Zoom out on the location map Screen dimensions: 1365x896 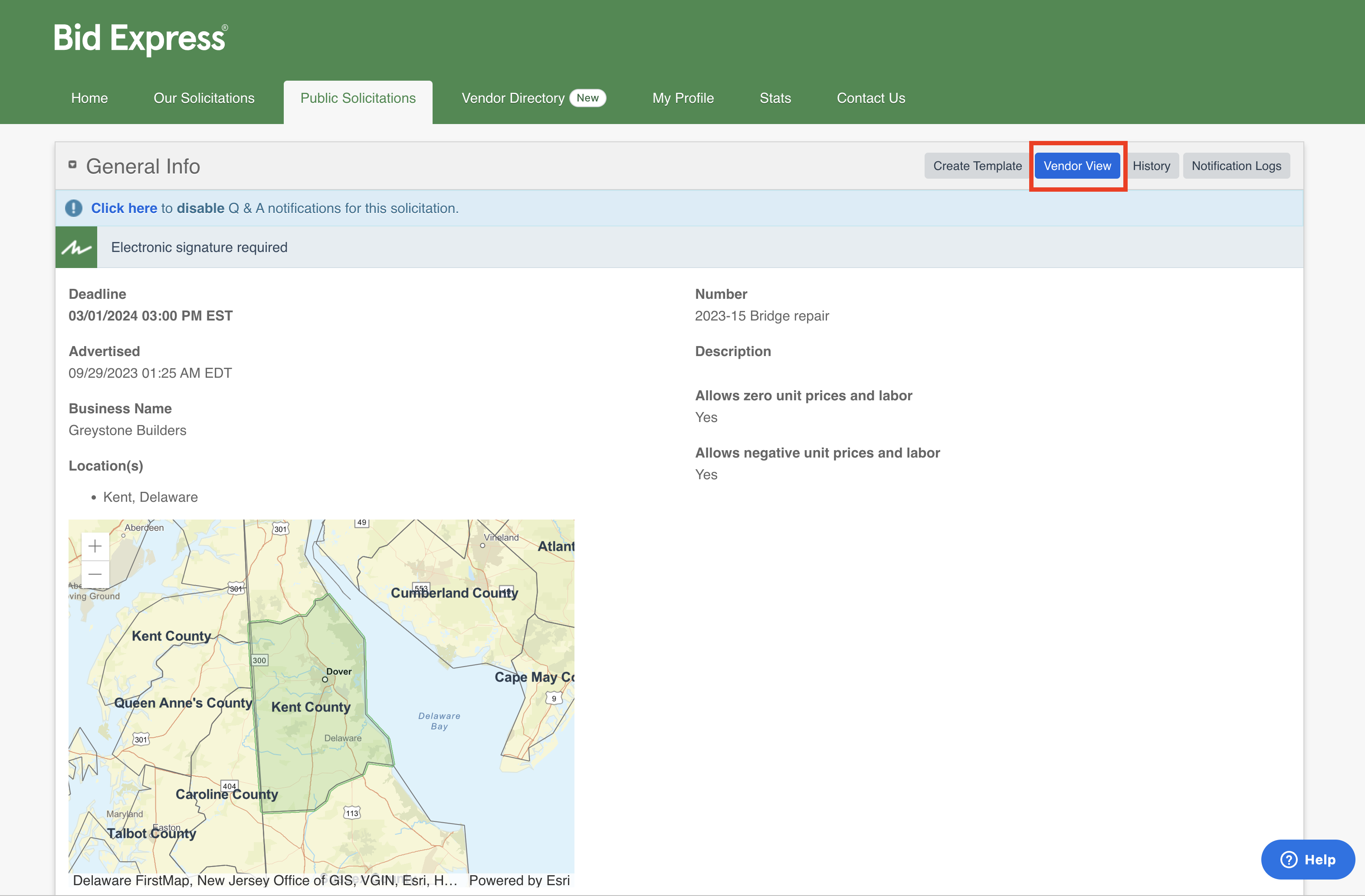point(94,574)
